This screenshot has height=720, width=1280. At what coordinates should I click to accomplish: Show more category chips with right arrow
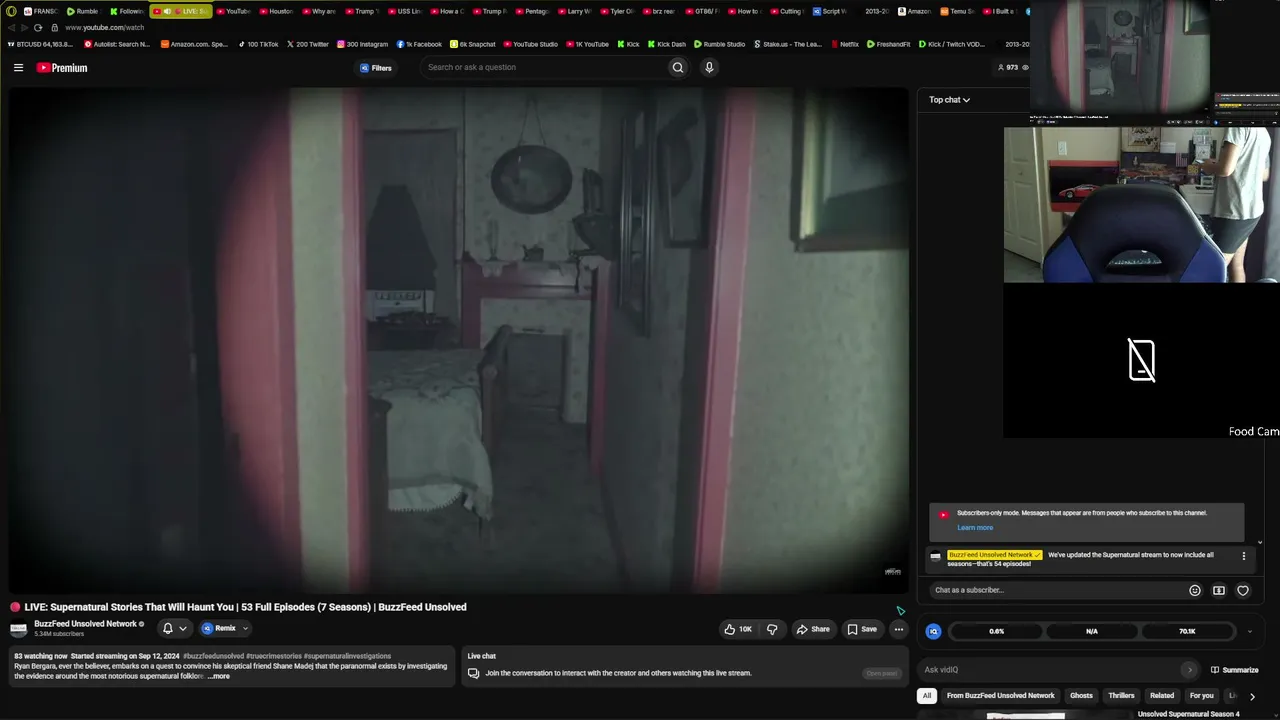[1252, 696]
